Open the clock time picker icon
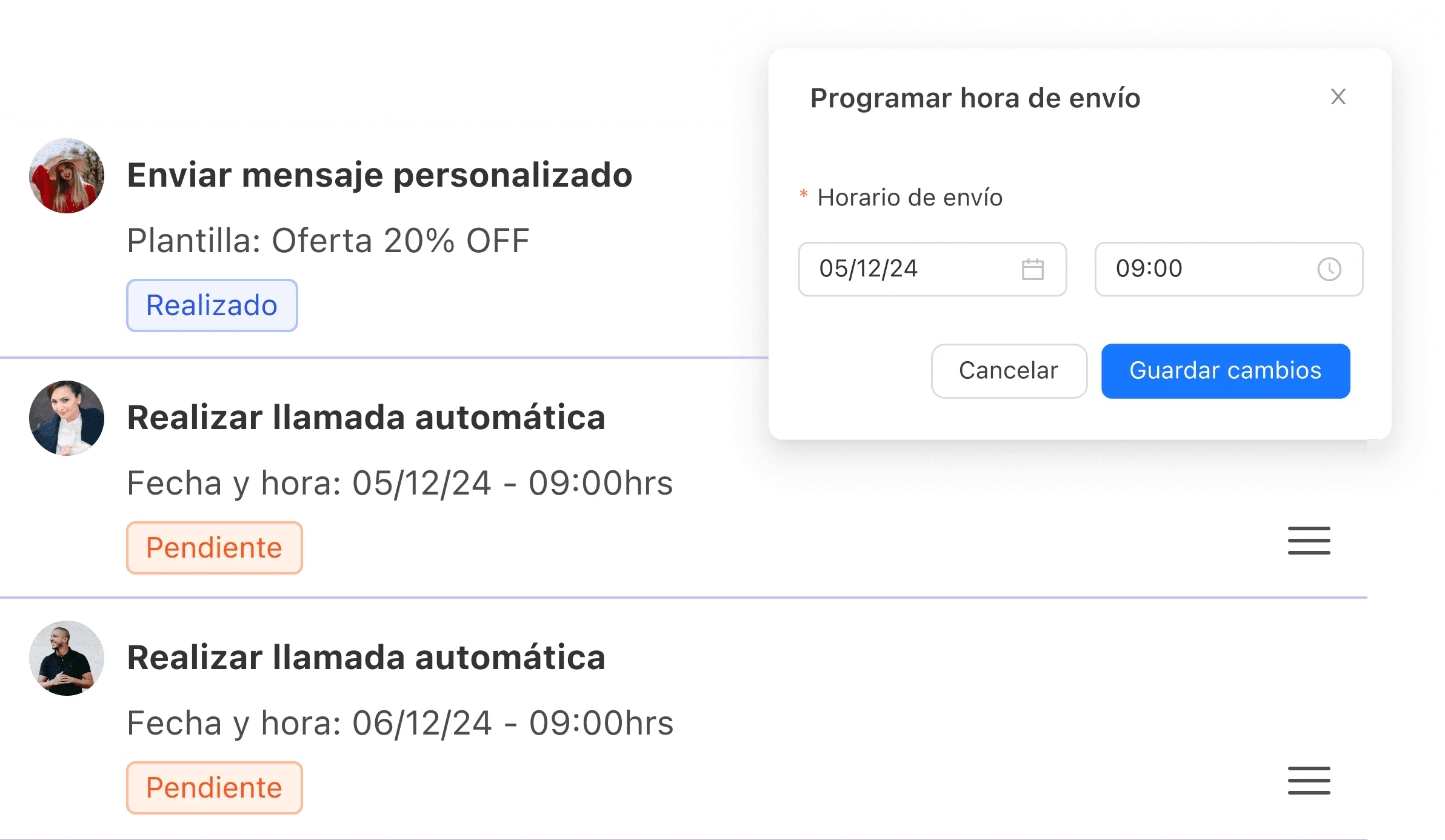The height and width of the screenshot is (840, 1445). tap(1329, 269)
